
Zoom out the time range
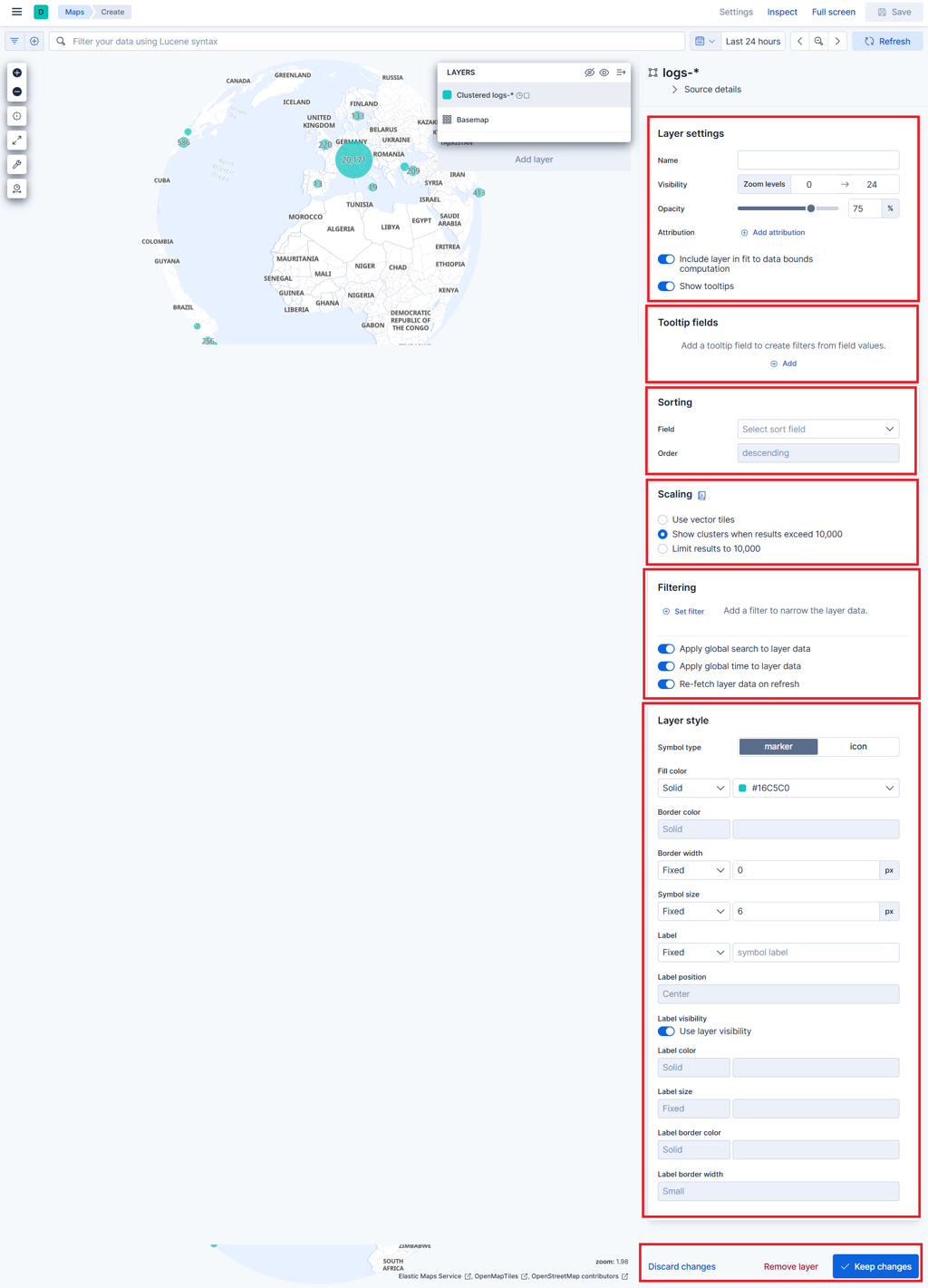[819, 42]
